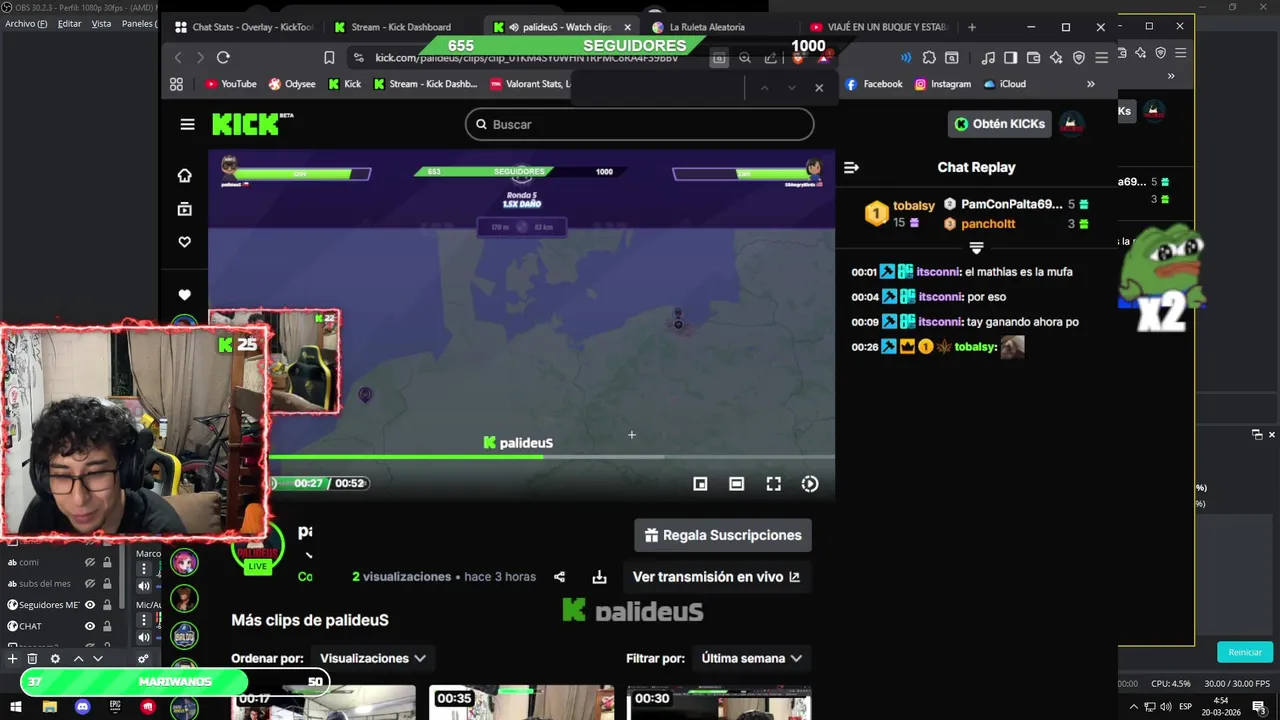This screenshot has height=720, width=1280.
Task: Click the OBS 'Reiniciar' button
Action: click(x=1245, y=652)
